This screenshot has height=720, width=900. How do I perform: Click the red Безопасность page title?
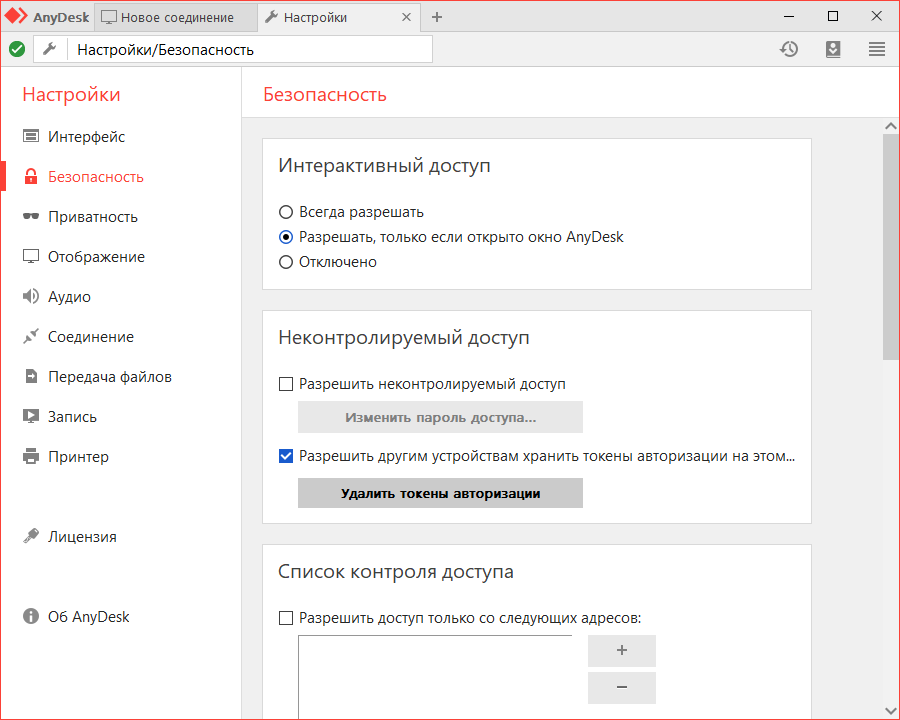[x=325, y=94]
